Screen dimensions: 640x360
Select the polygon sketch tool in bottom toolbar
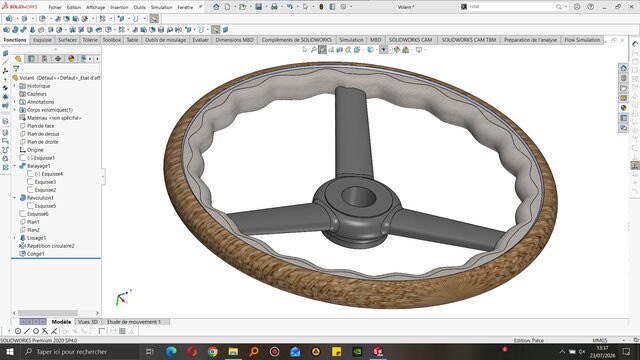tap(36, 331)
